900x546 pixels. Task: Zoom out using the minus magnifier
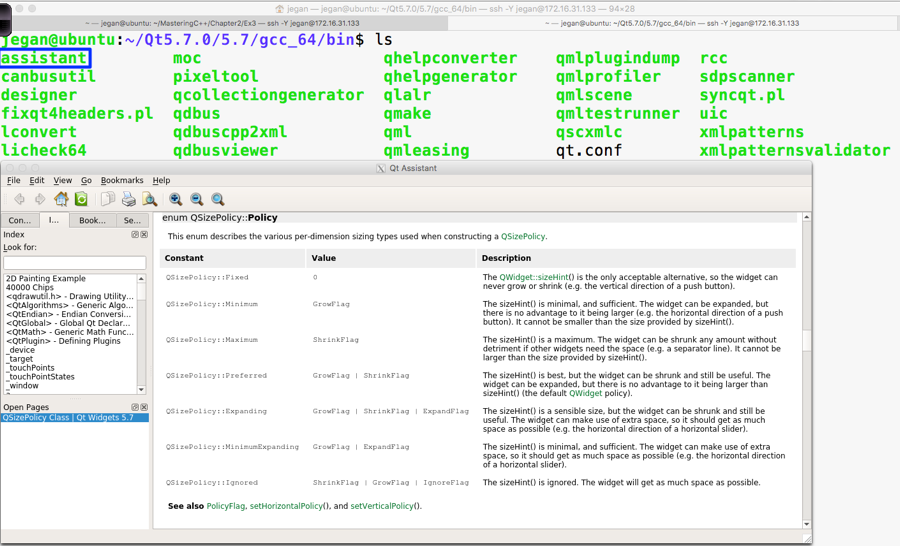[x=196, y=199]
